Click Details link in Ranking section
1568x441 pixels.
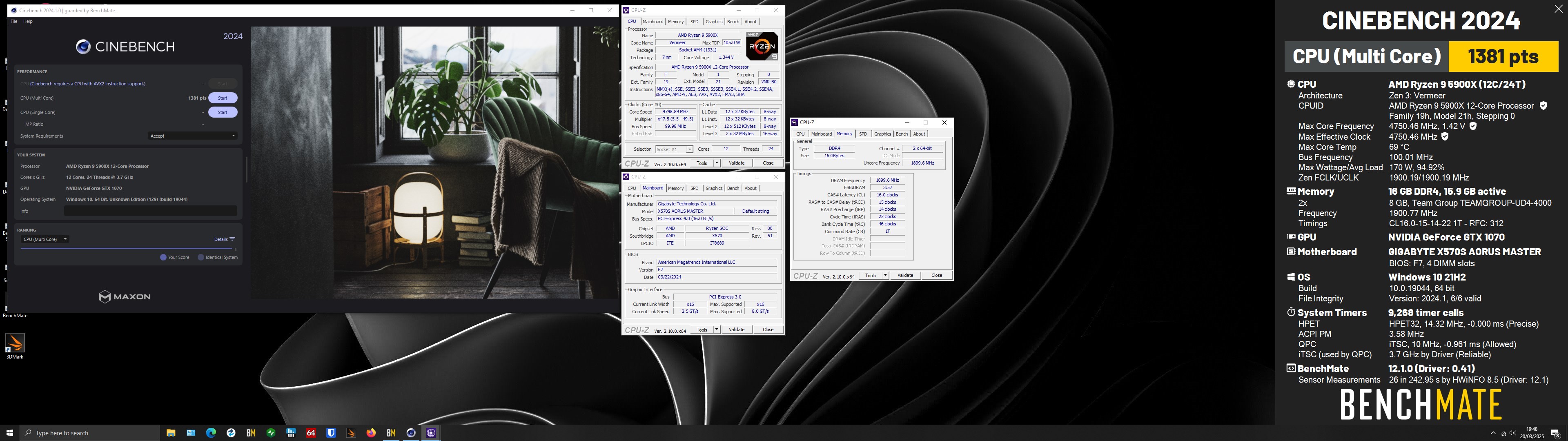[x=220, y=239]
